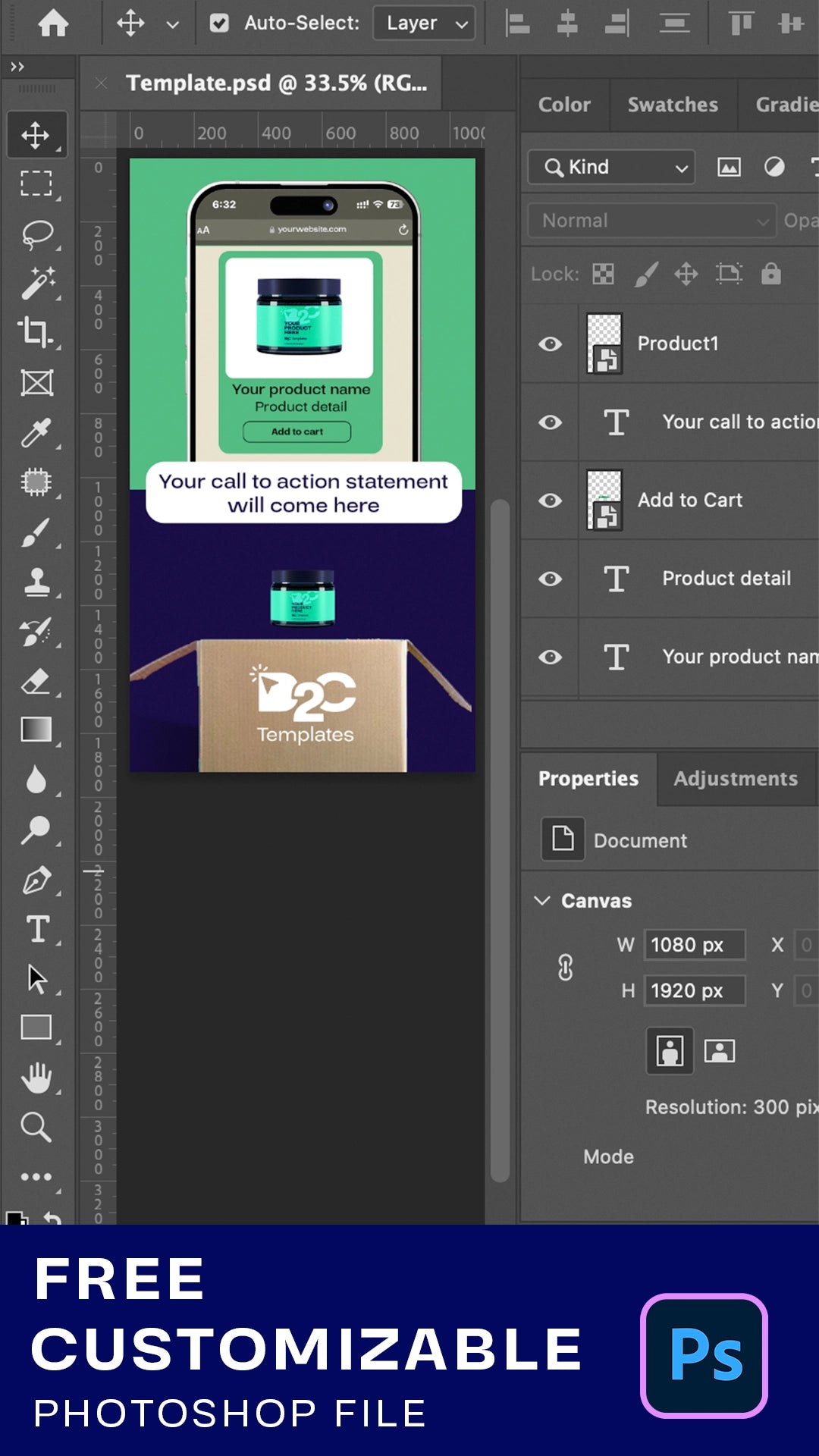
Task: Switch to the Adjustments tab
Action: tap(735, 779)
